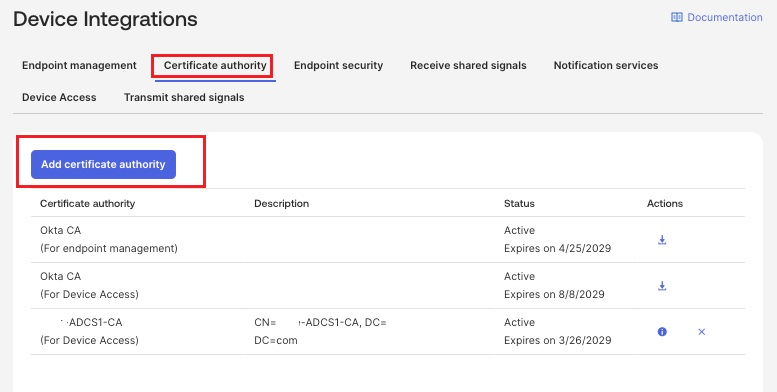Download the Okta CA Device Access certificate
This screenshot has height=392, width=777.
[x=662, y=286]
